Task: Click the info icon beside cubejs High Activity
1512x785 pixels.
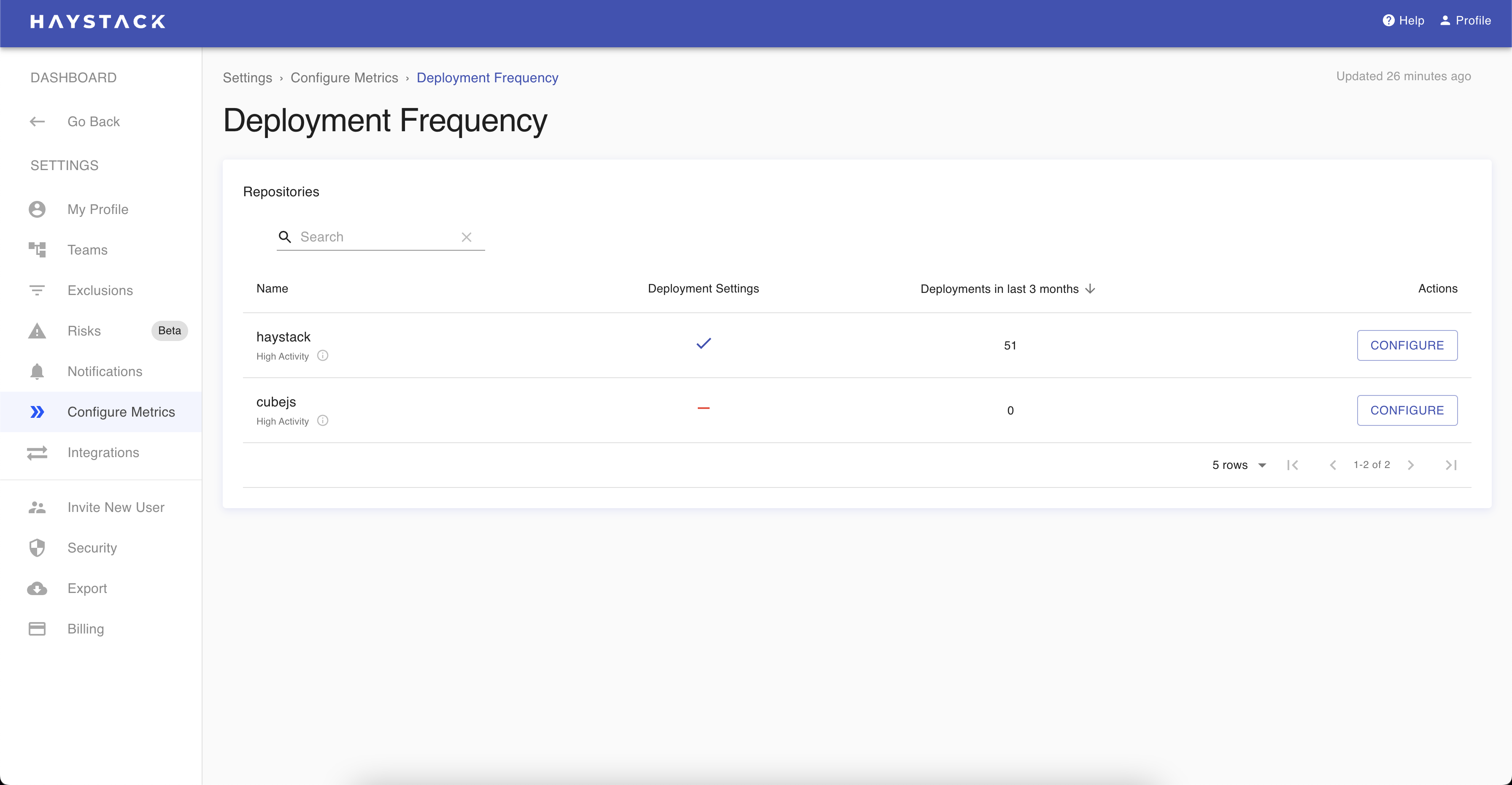Action: coord(323,421)
